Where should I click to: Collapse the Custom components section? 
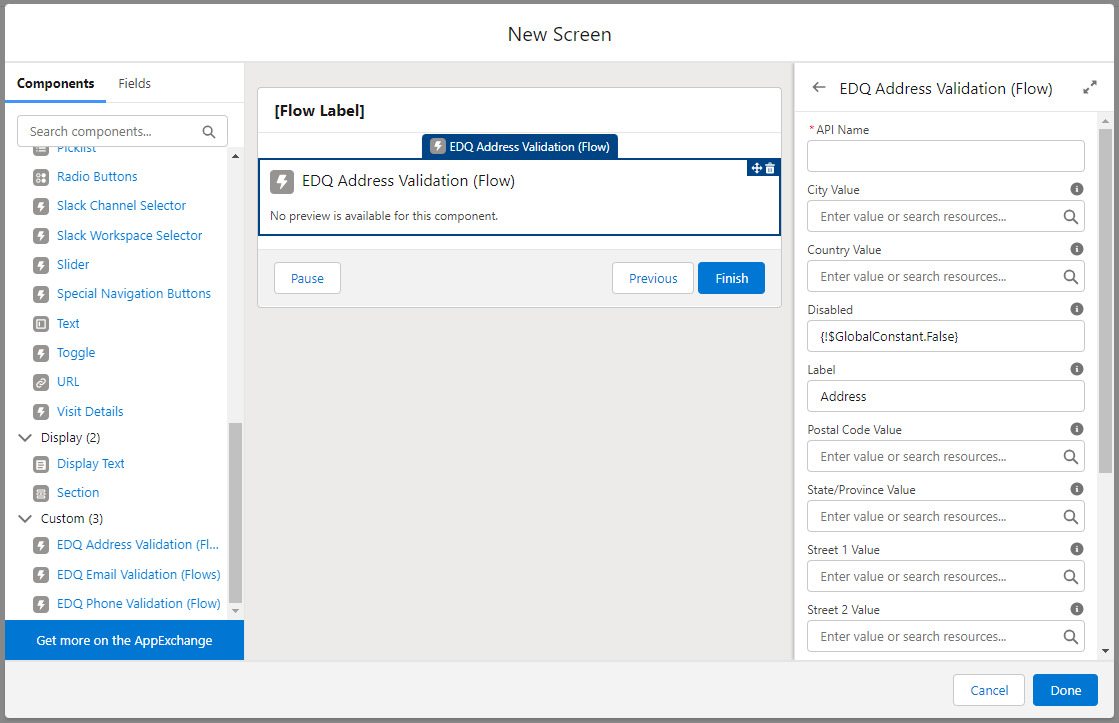click(x=24, y=518)
